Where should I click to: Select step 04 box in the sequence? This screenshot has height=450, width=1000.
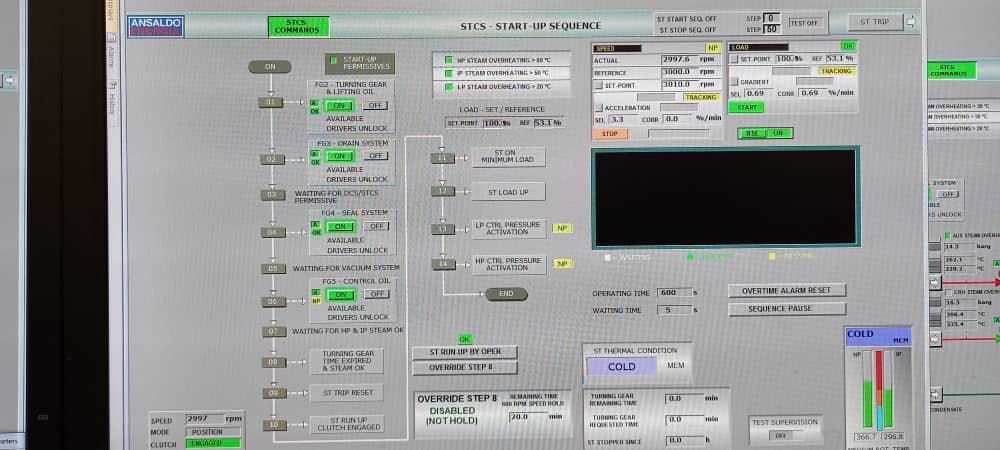[x=273, y=233]
